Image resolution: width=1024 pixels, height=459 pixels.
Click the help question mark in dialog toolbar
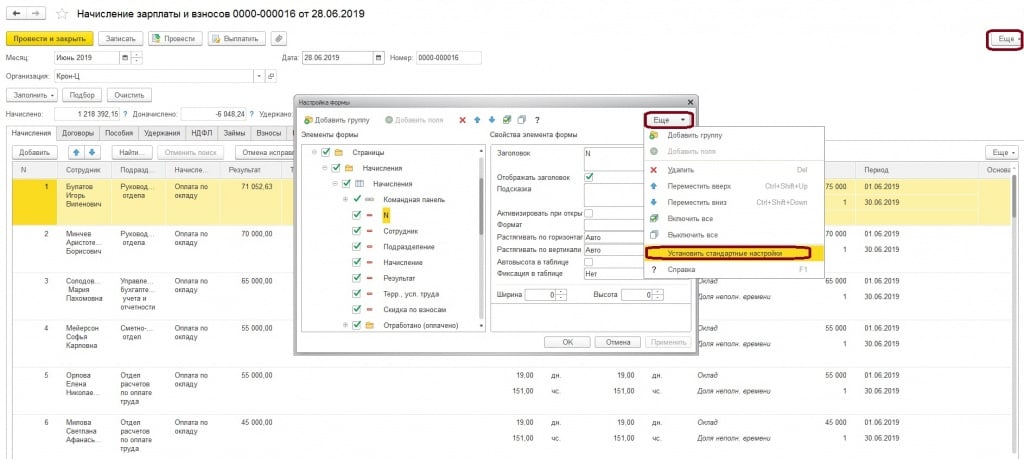coord(537,120)
